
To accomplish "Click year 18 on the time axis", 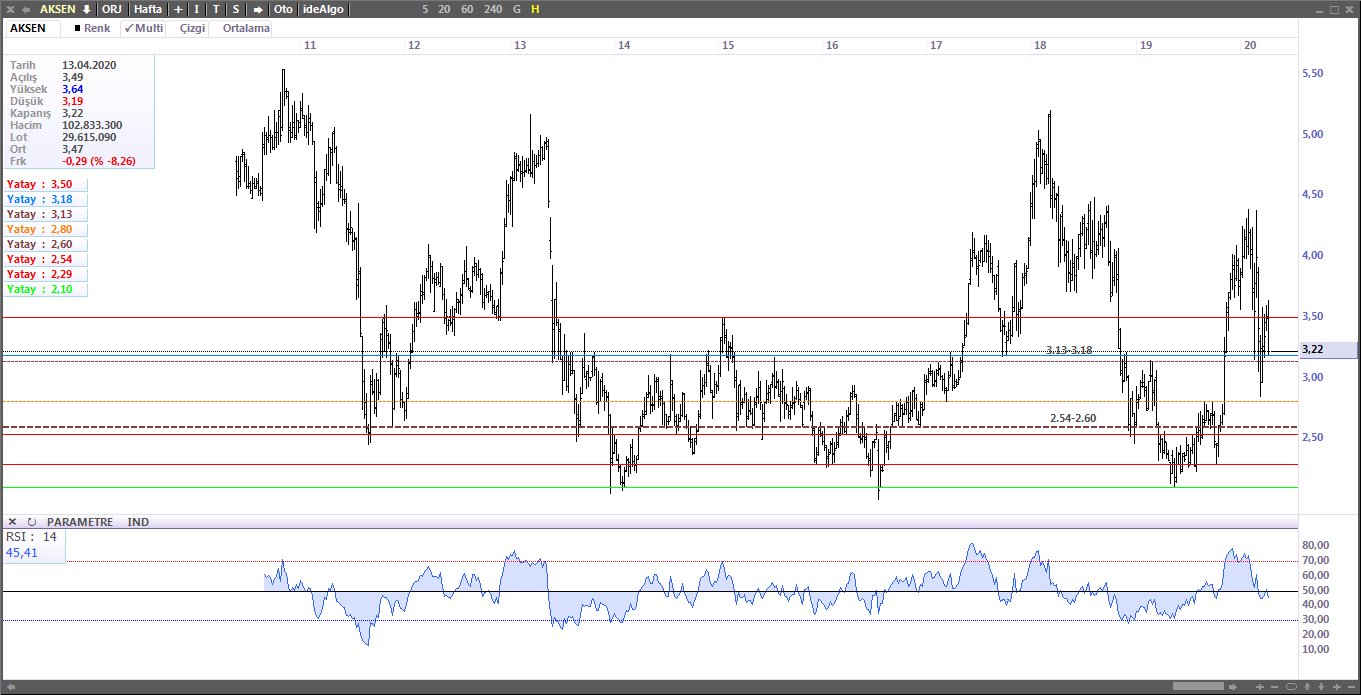I will (x=1040, y=45).
